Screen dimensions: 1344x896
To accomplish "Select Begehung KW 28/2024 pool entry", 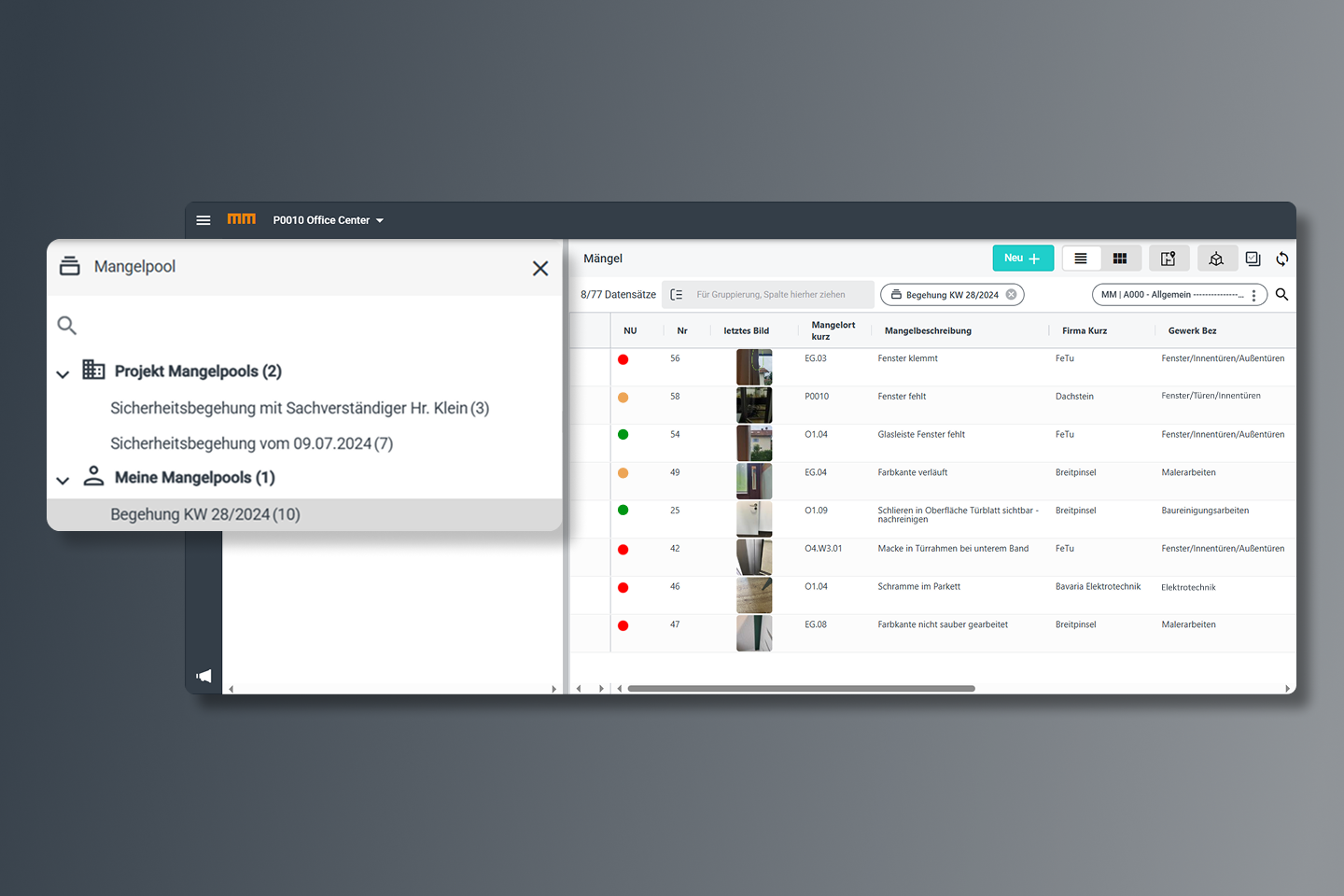I will [205, 514].
